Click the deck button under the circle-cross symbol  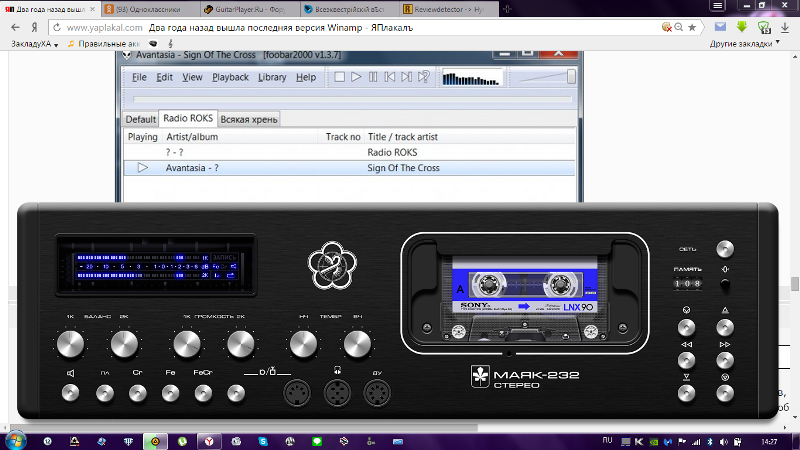click(x=686, y=328)
